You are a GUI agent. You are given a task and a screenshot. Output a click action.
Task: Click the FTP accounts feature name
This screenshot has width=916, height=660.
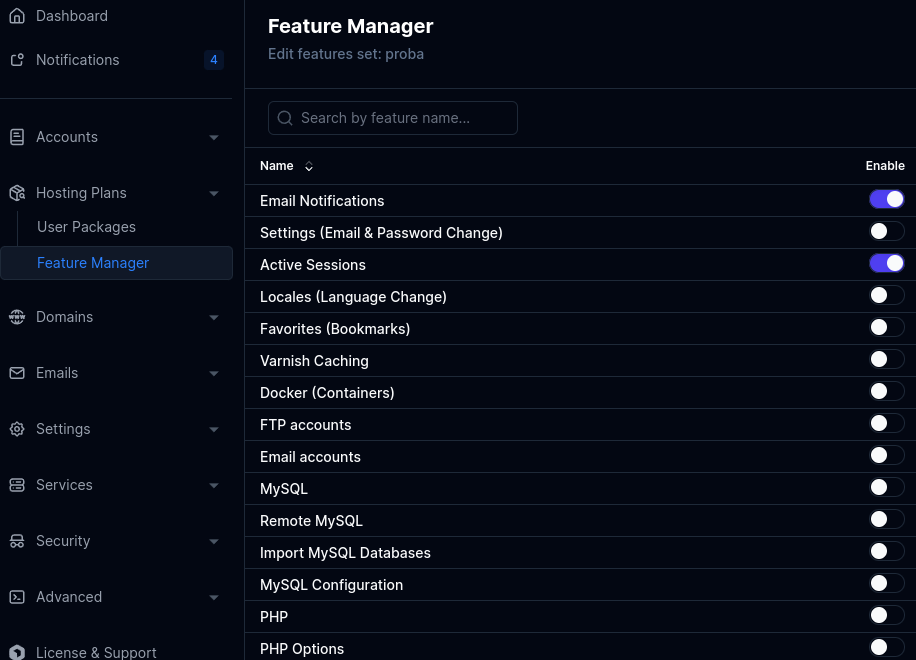(306, 425)
